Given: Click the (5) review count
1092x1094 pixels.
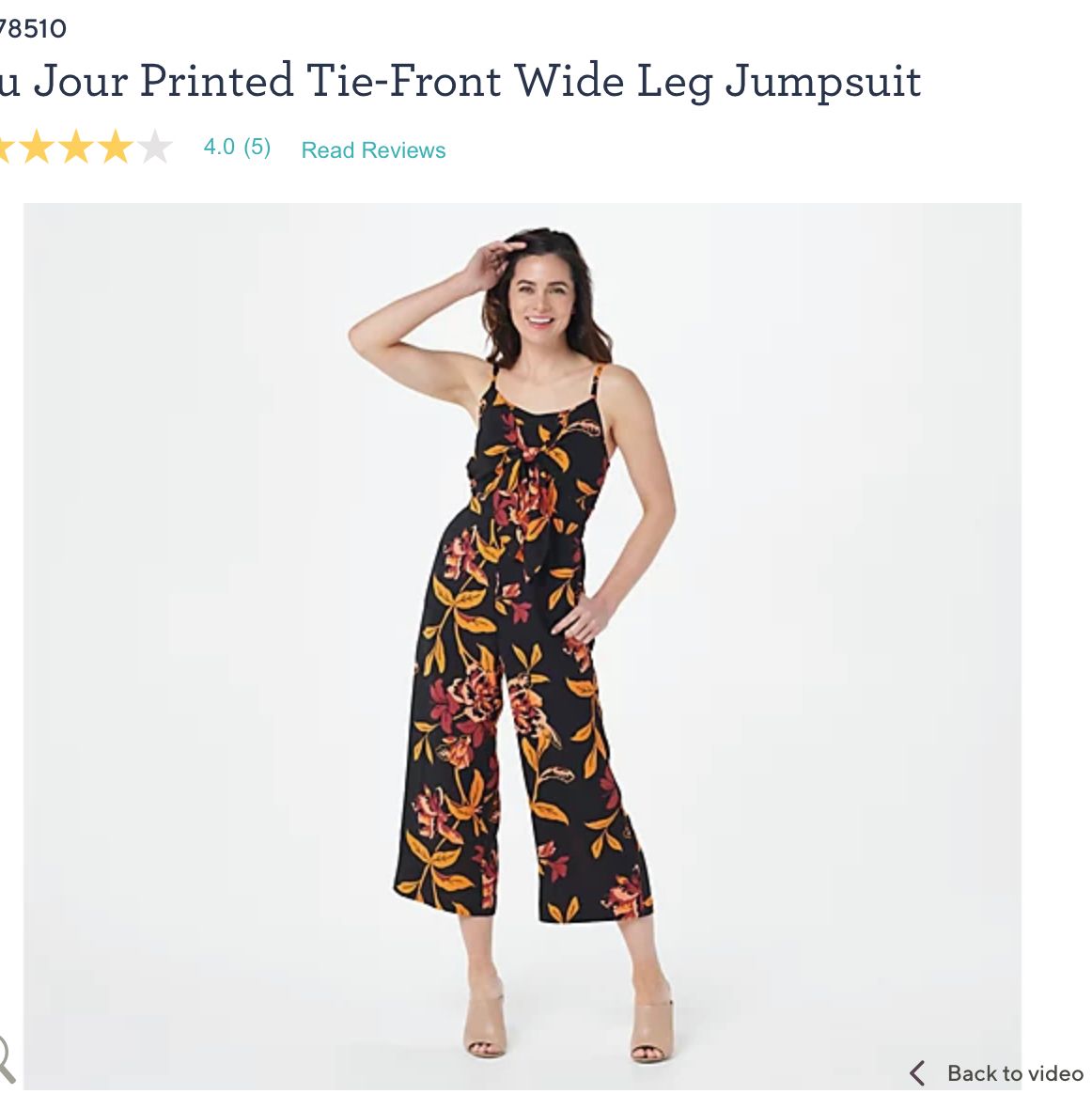Looking at the screenshot, I should click(257, 147).
